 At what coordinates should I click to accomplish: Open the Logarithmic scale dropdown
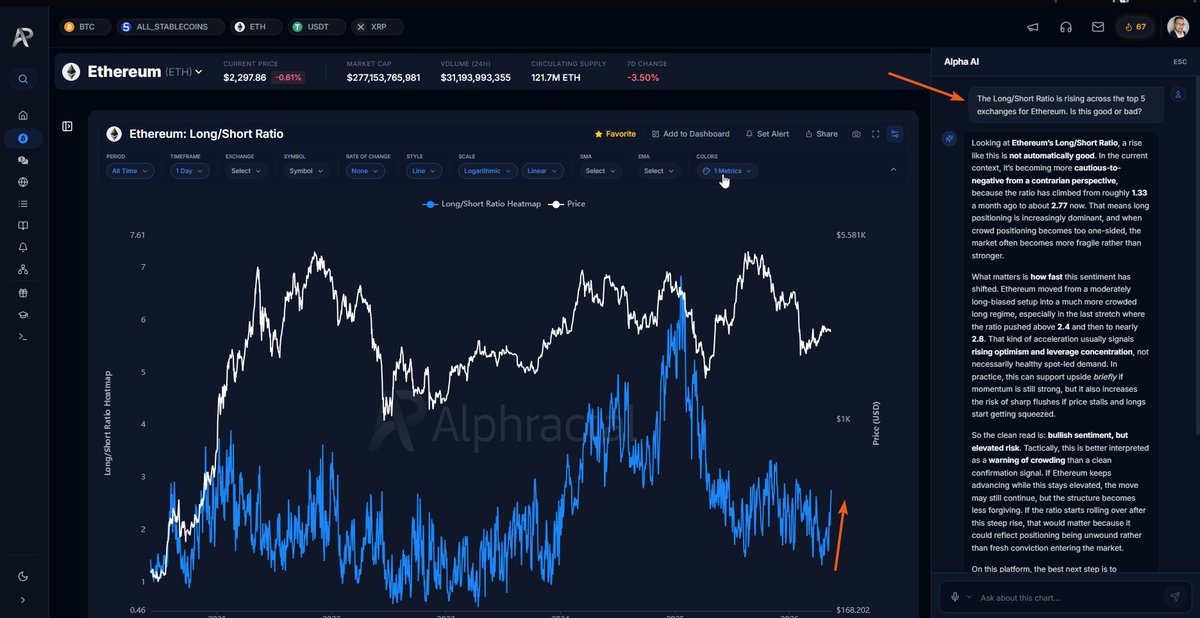tap(487, 171)
